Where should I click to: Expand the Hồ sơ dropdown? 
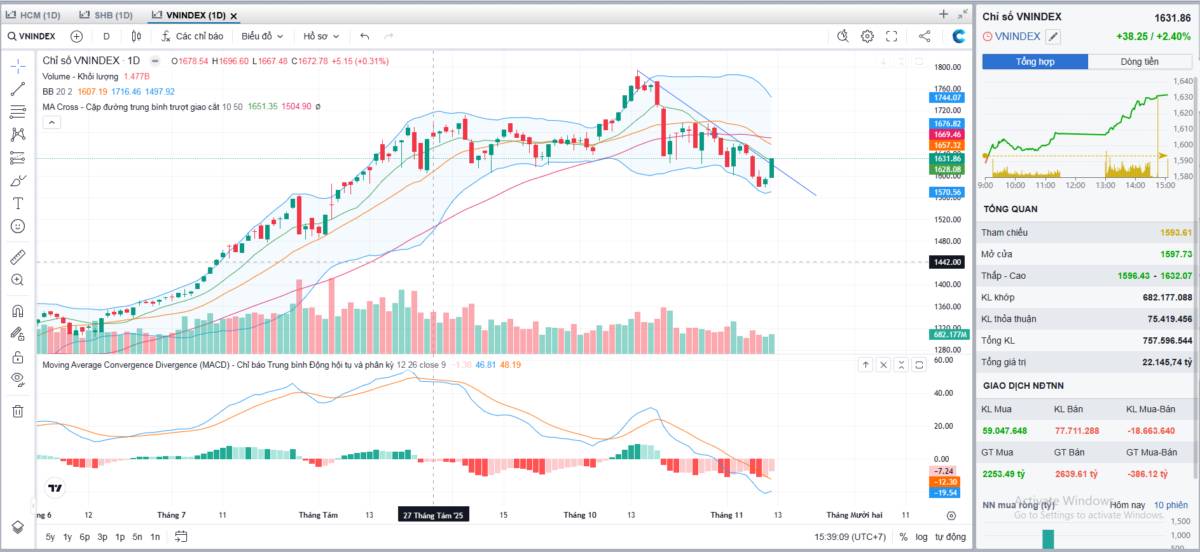coord(321,36)
